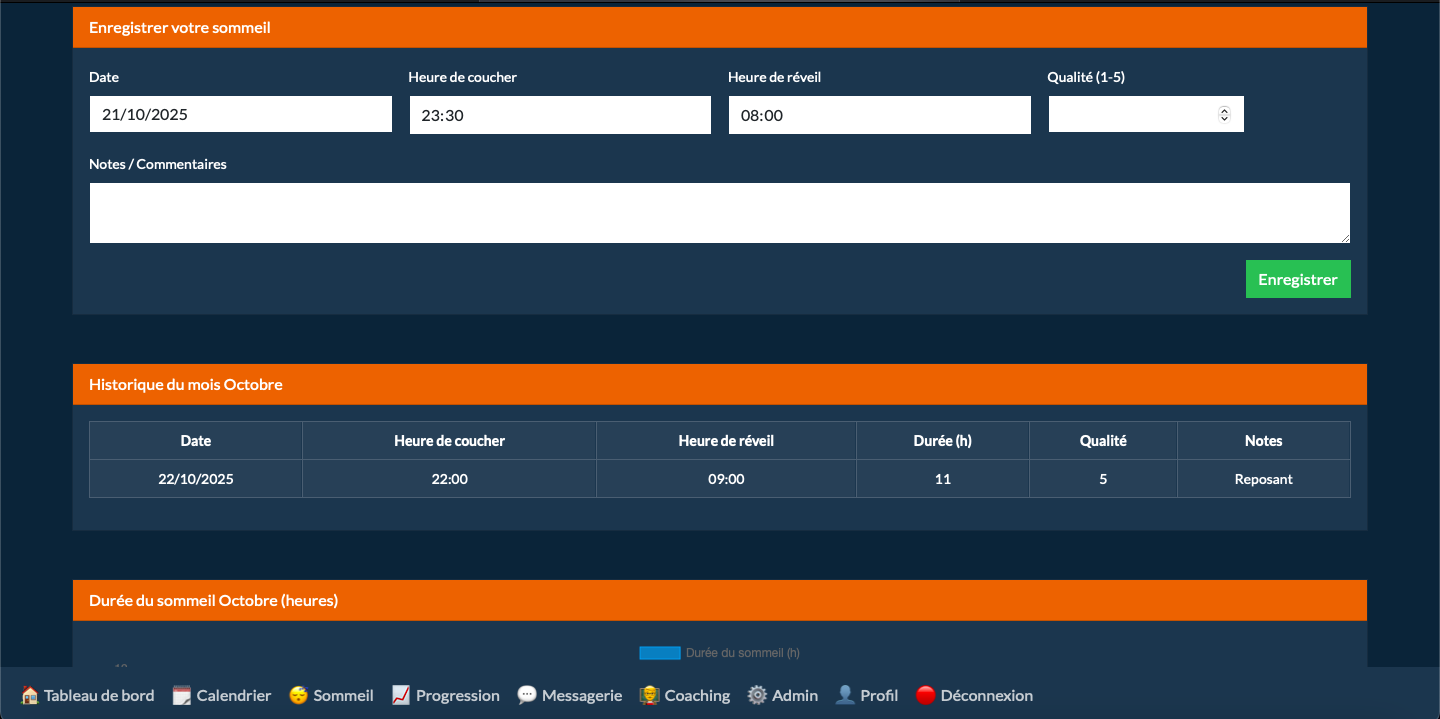The width and height of the screenshot is (1440, 719).
Task: Click the chart icon beside Progression
Action: 401,695
